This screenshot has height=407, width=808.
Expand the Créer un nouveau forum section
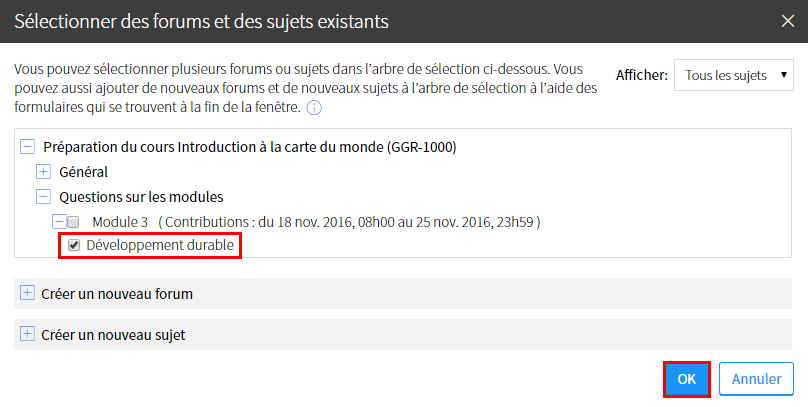(27, 293)
